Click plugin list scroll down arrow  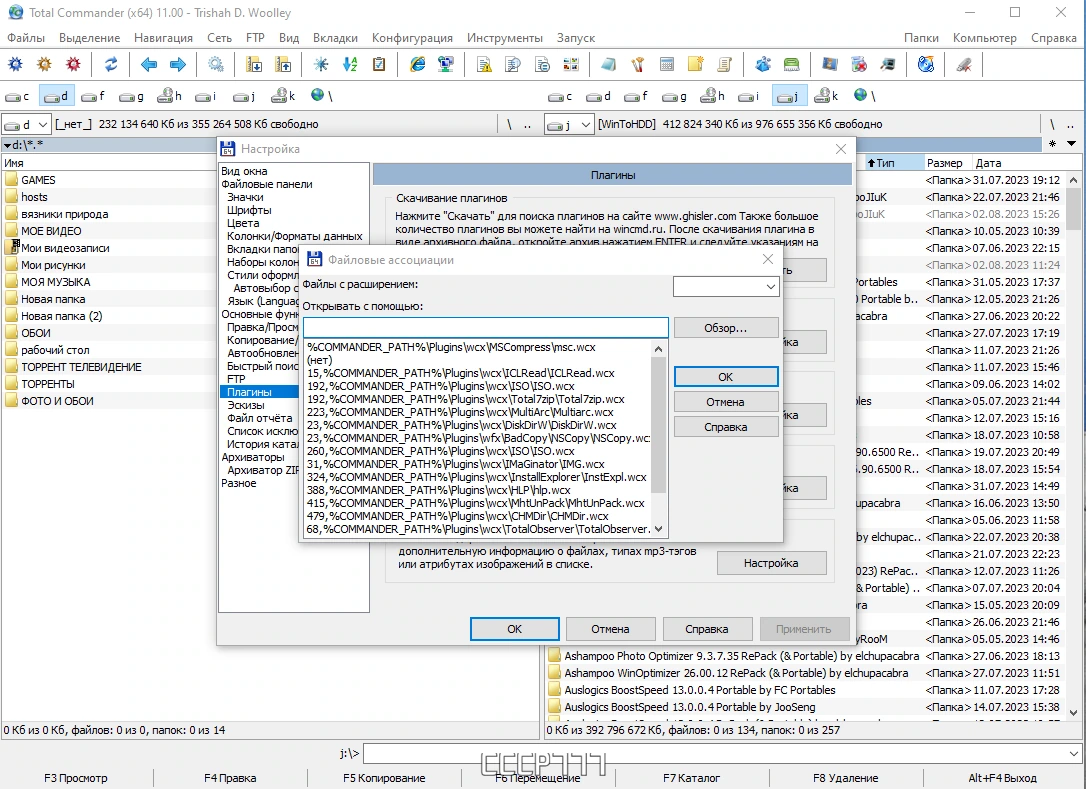(658, 529)
